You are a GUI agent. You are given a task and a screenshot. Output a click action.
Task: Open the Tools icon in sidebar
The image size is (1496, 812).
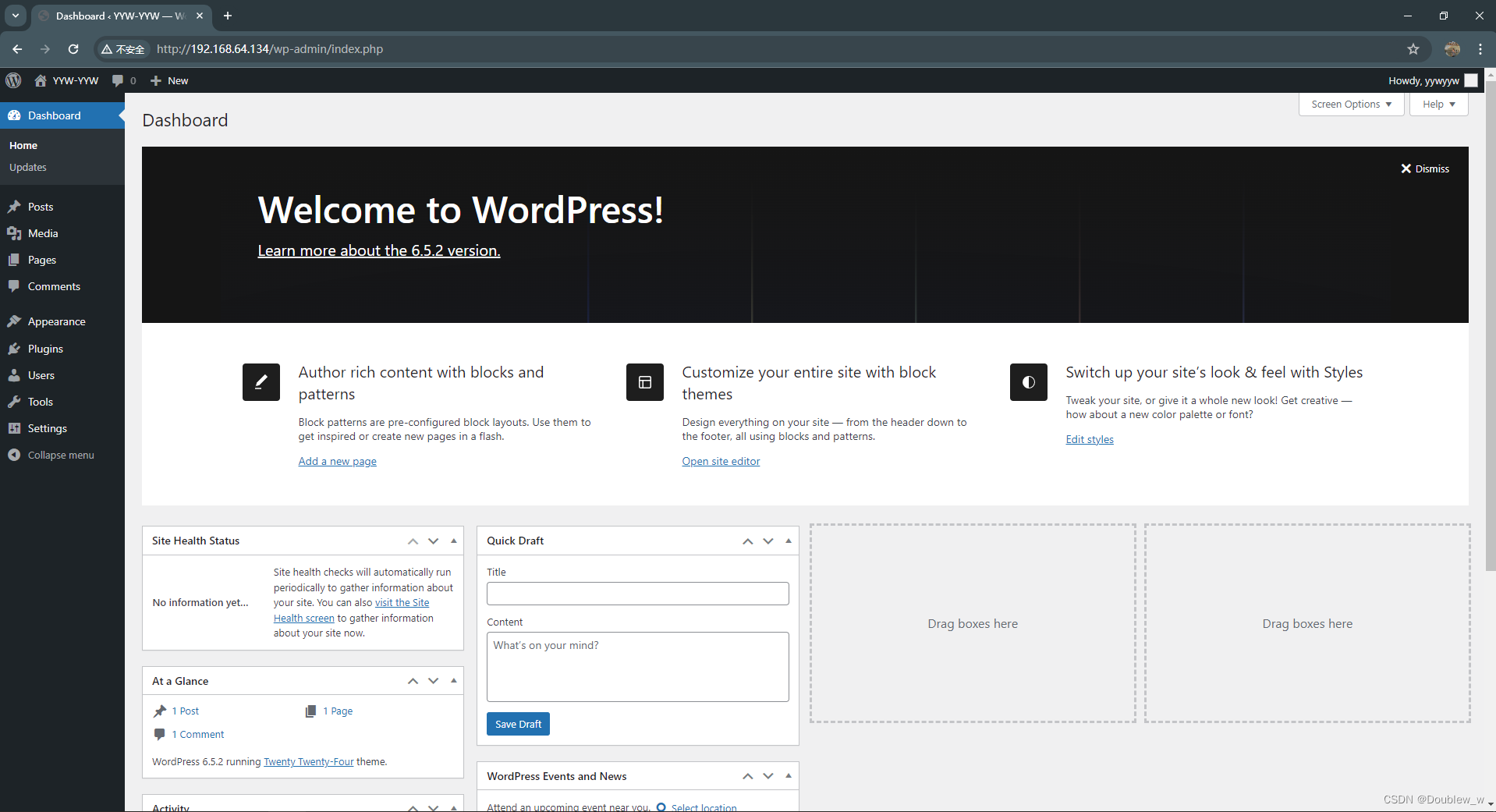coord(16,402)
